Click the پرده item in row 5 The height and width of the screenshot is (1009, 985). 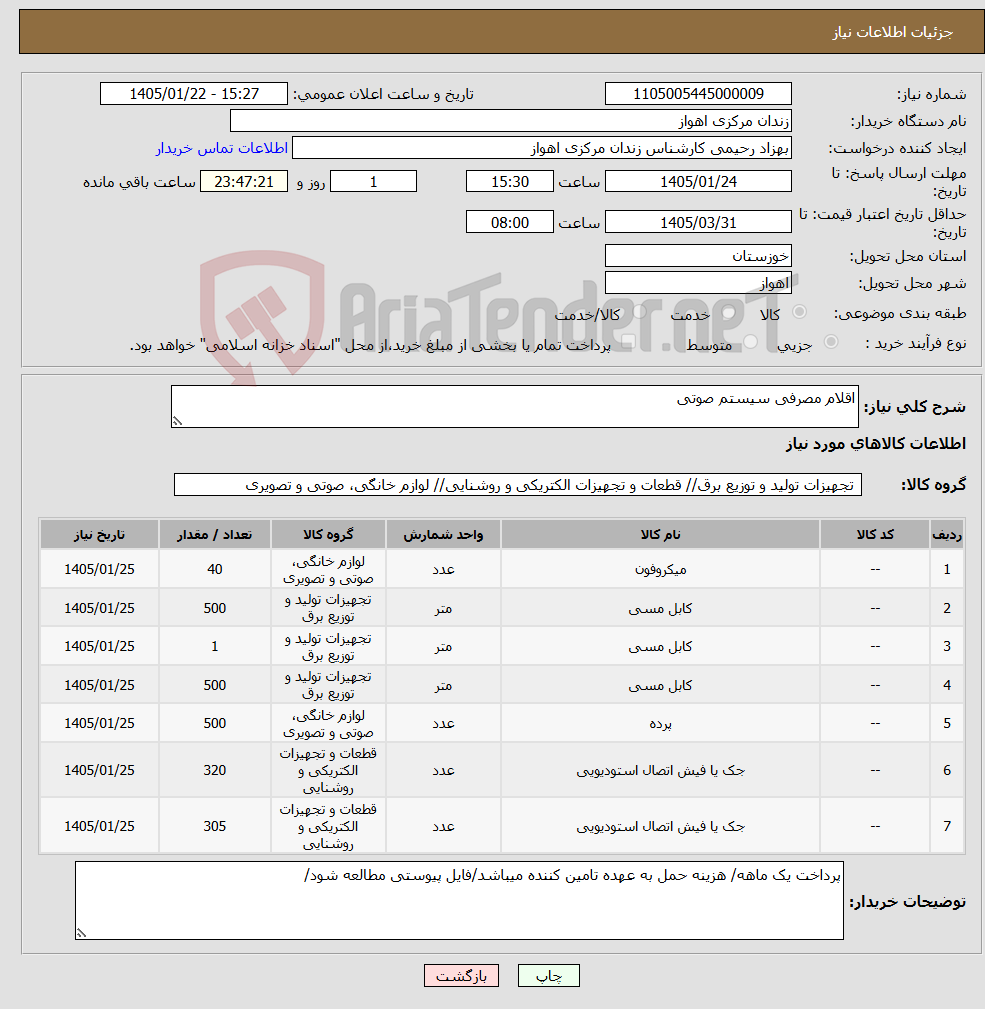[660, 723]
